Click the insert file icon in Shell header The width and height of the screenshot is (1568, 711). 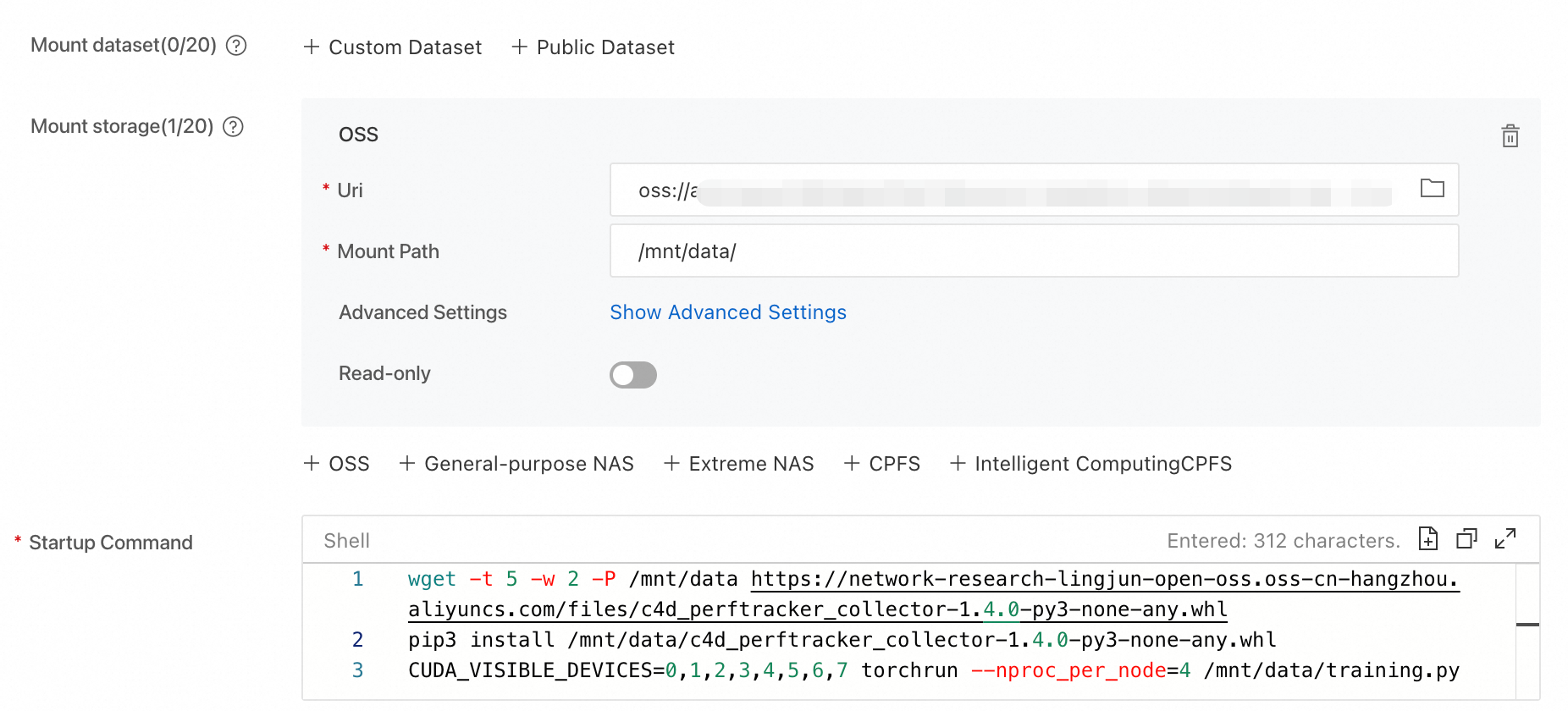click(1428, 539)
